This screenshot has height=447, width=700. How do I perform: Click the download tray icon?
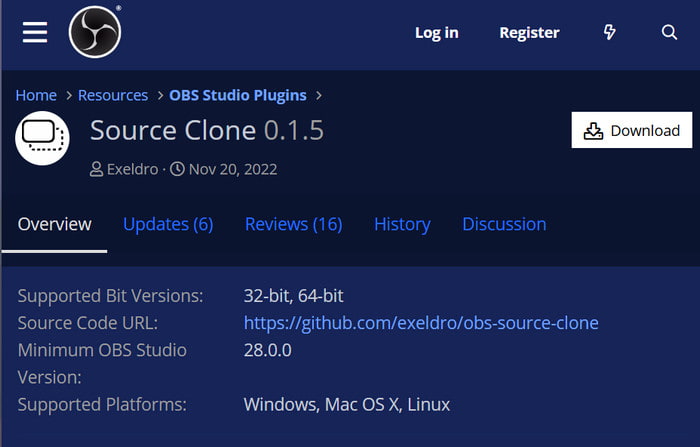pyautogui.click(x=593, y=131)
